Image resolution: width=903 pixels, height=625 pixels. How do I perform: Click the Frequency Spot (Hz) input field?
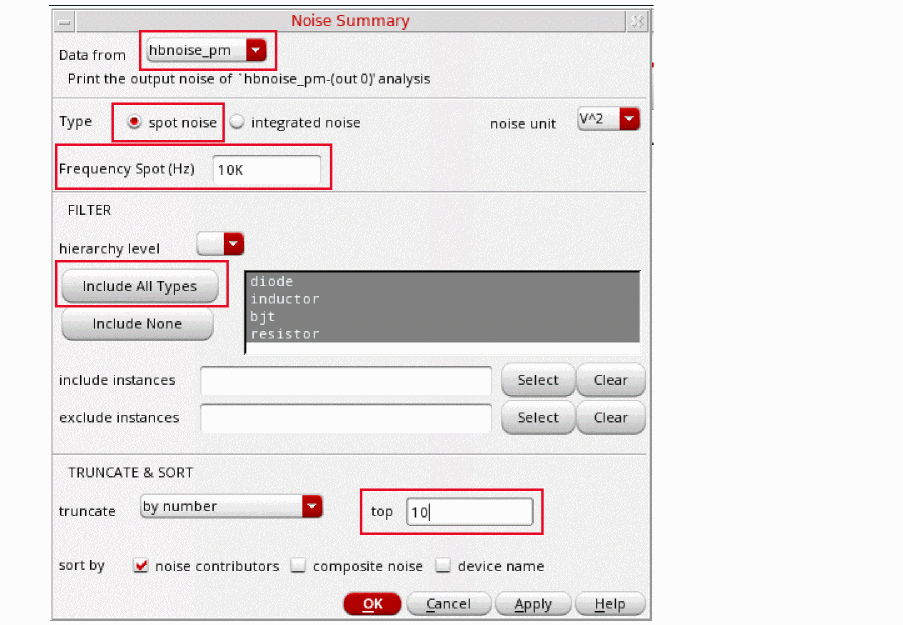point(266,170)
